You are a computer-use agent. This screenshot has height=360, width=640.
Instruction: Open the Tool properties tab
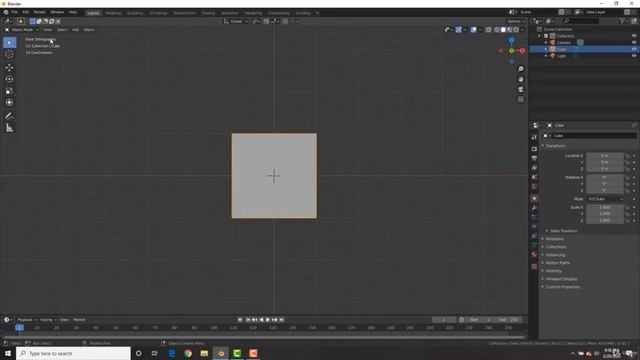534,137
